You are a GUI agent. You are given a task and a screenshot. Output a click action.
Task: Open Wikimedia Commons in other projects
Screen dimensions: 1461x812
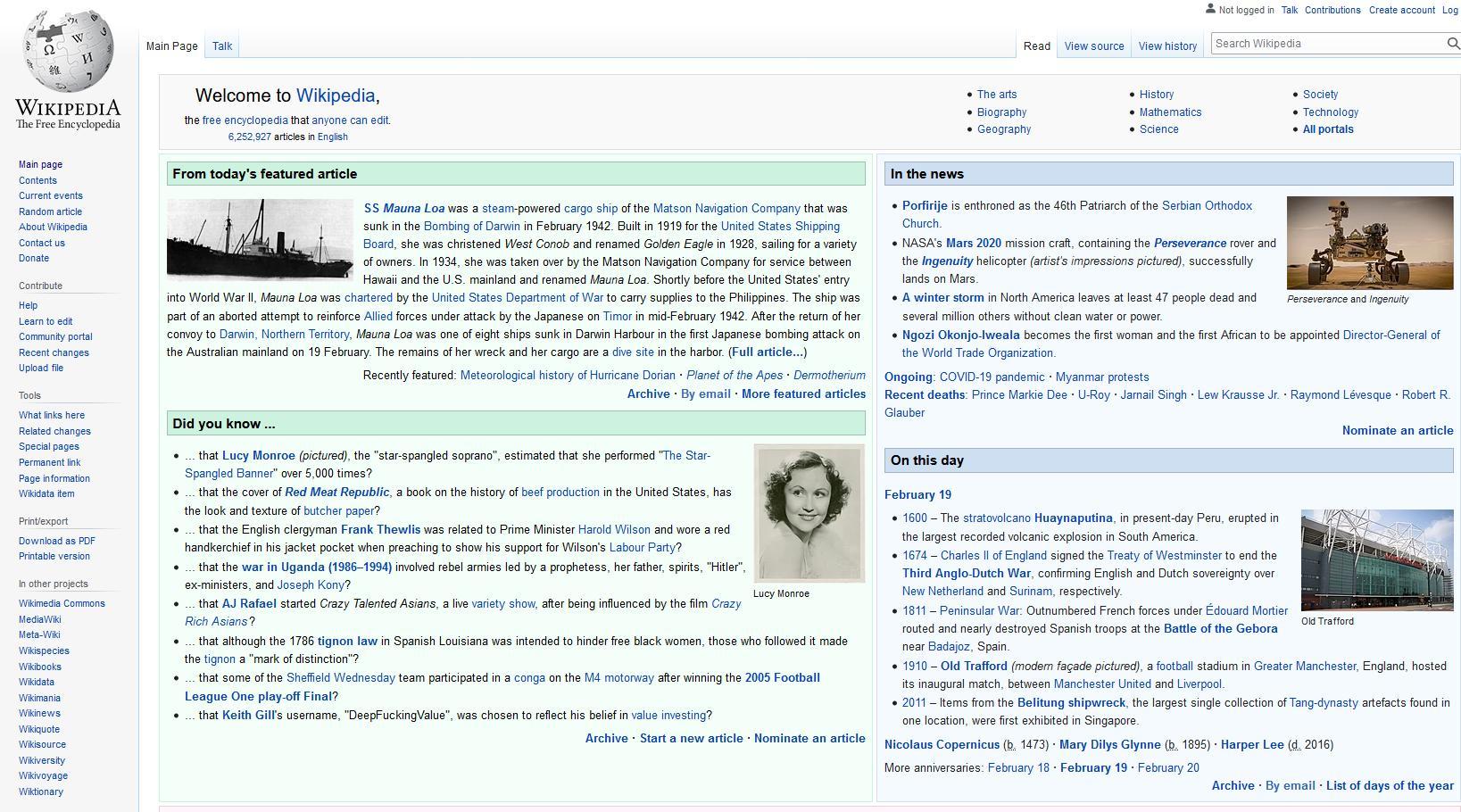click(62, 603)
